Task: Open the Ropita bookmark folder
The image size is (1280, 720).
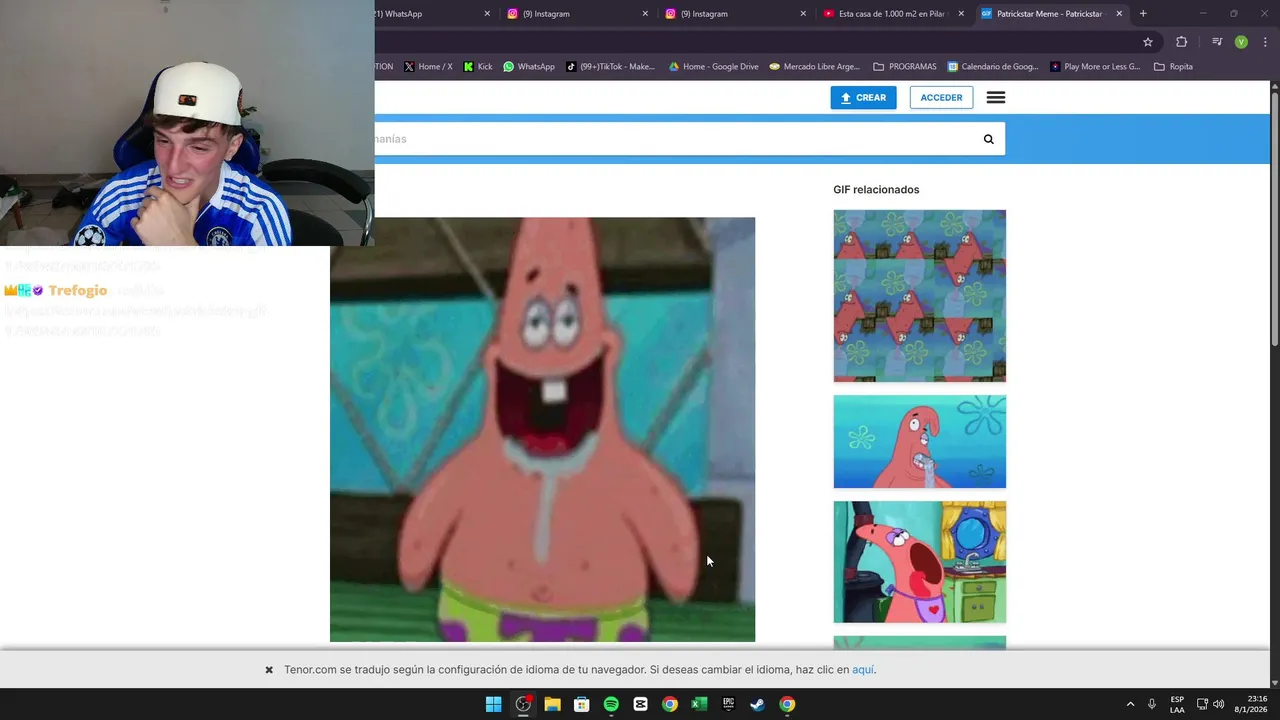Action: point(1173,67)
